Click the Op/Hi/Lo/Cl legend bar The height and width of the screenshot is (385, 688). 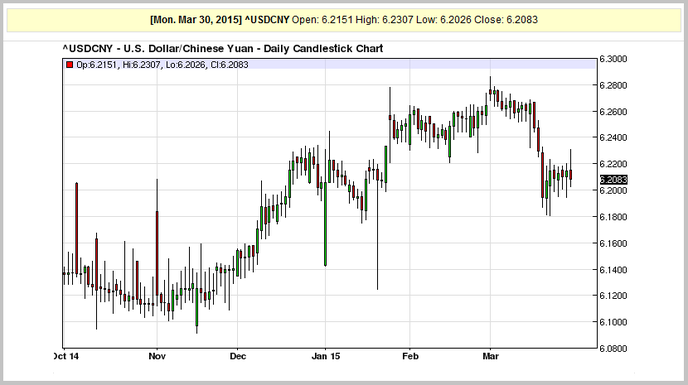click(x=329, y=65)
